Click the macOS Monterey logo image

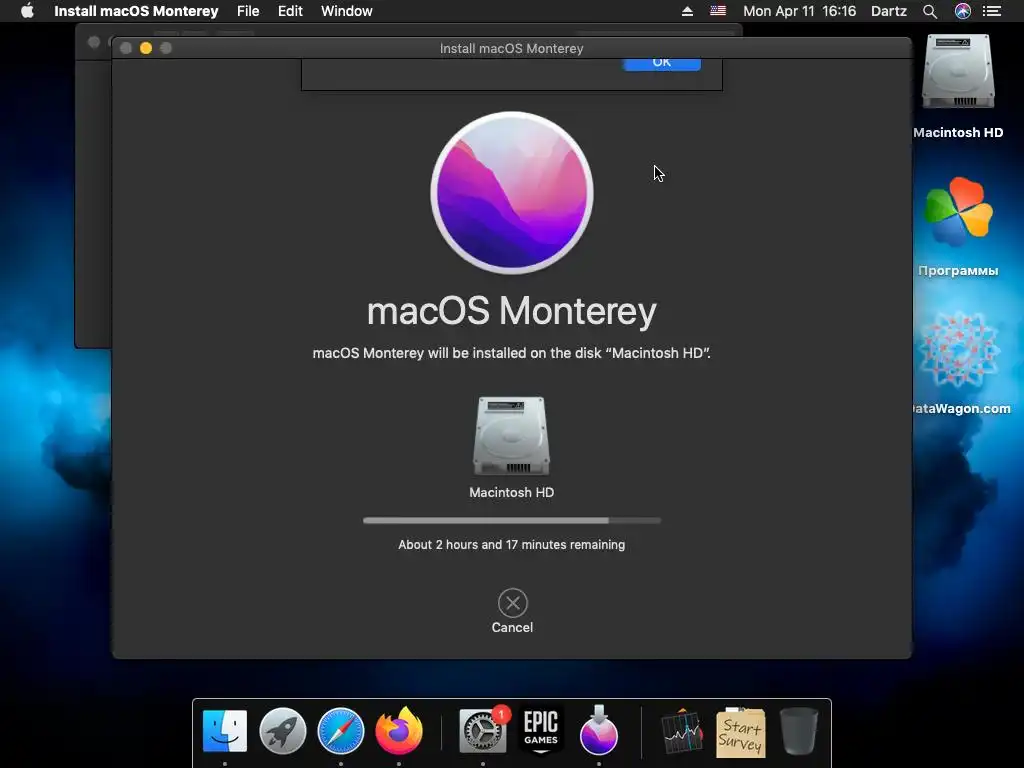pyautogui.click(x=512, y=193)
